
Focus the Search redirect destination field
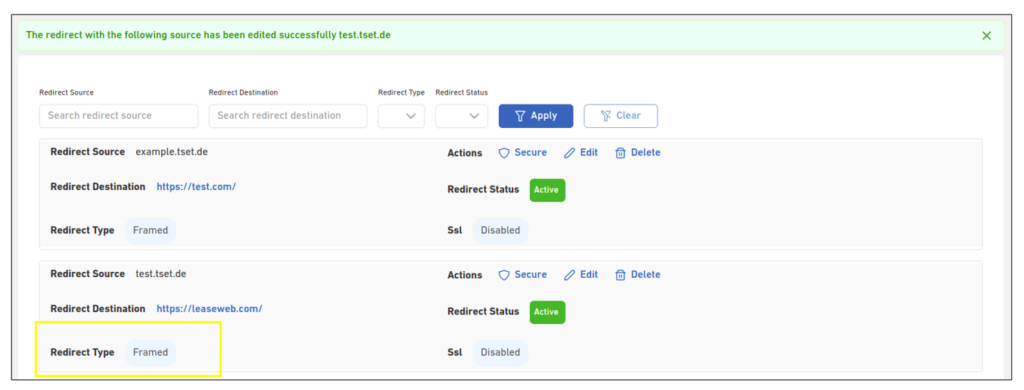click(288, 116)
